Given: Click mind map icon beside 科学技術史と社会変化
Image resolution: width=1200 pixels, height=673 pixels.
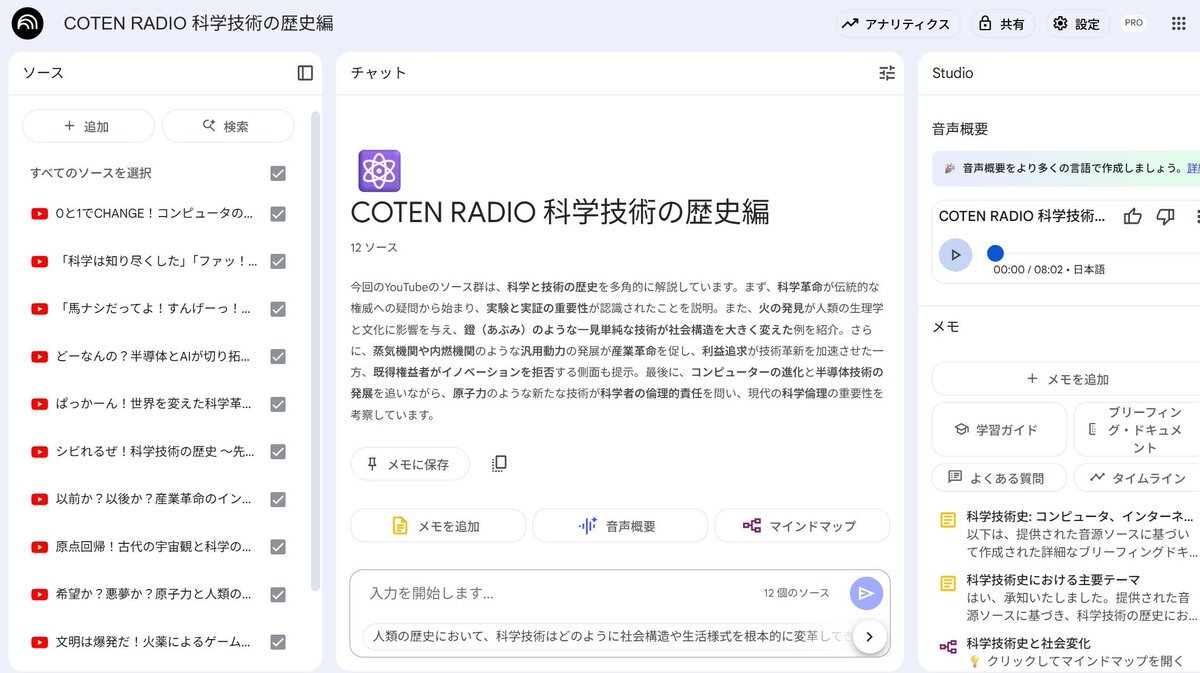Looking at the screenshot, I should [x=947, y=646].
